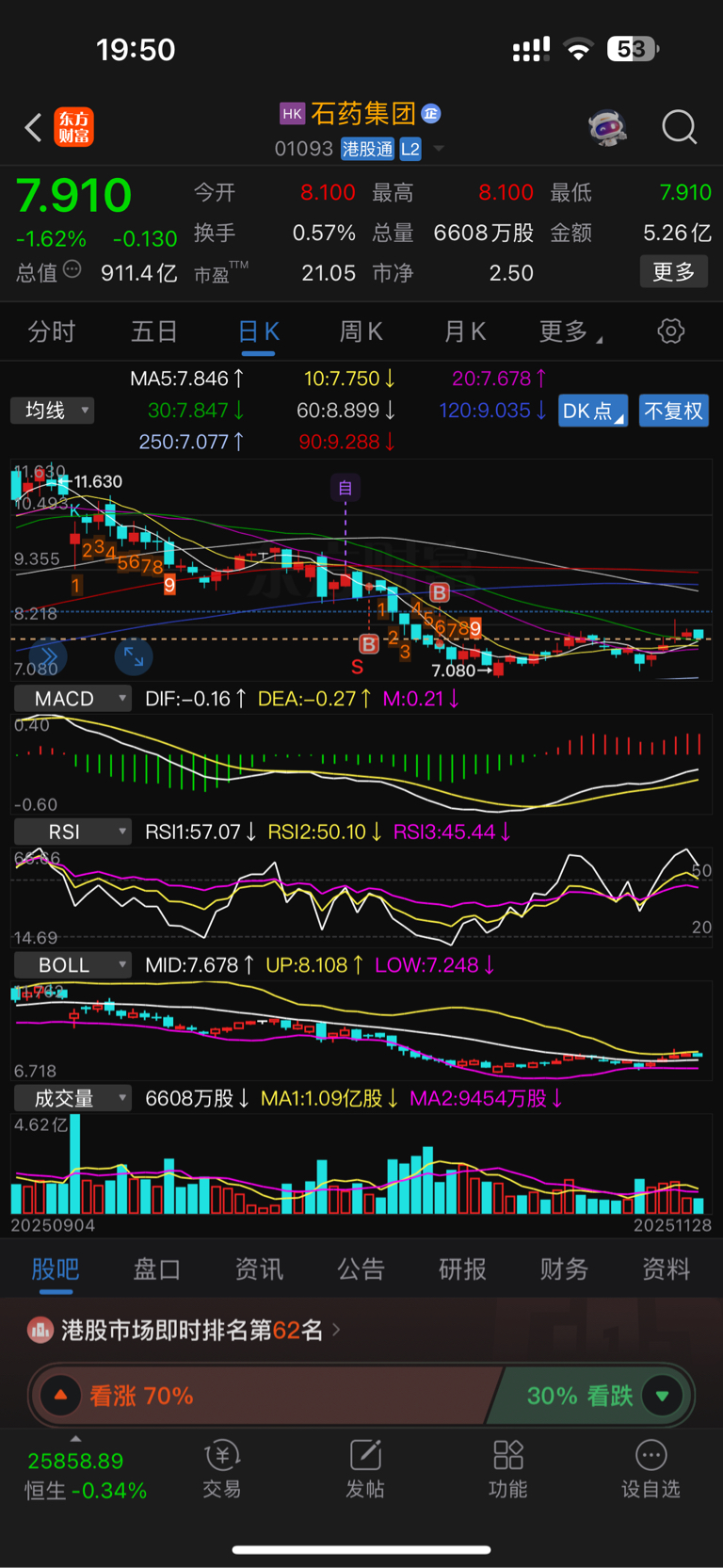Screen dimensions: 723x1568
Task: Tap the HK market tag icon
Action: click(292, 114)
